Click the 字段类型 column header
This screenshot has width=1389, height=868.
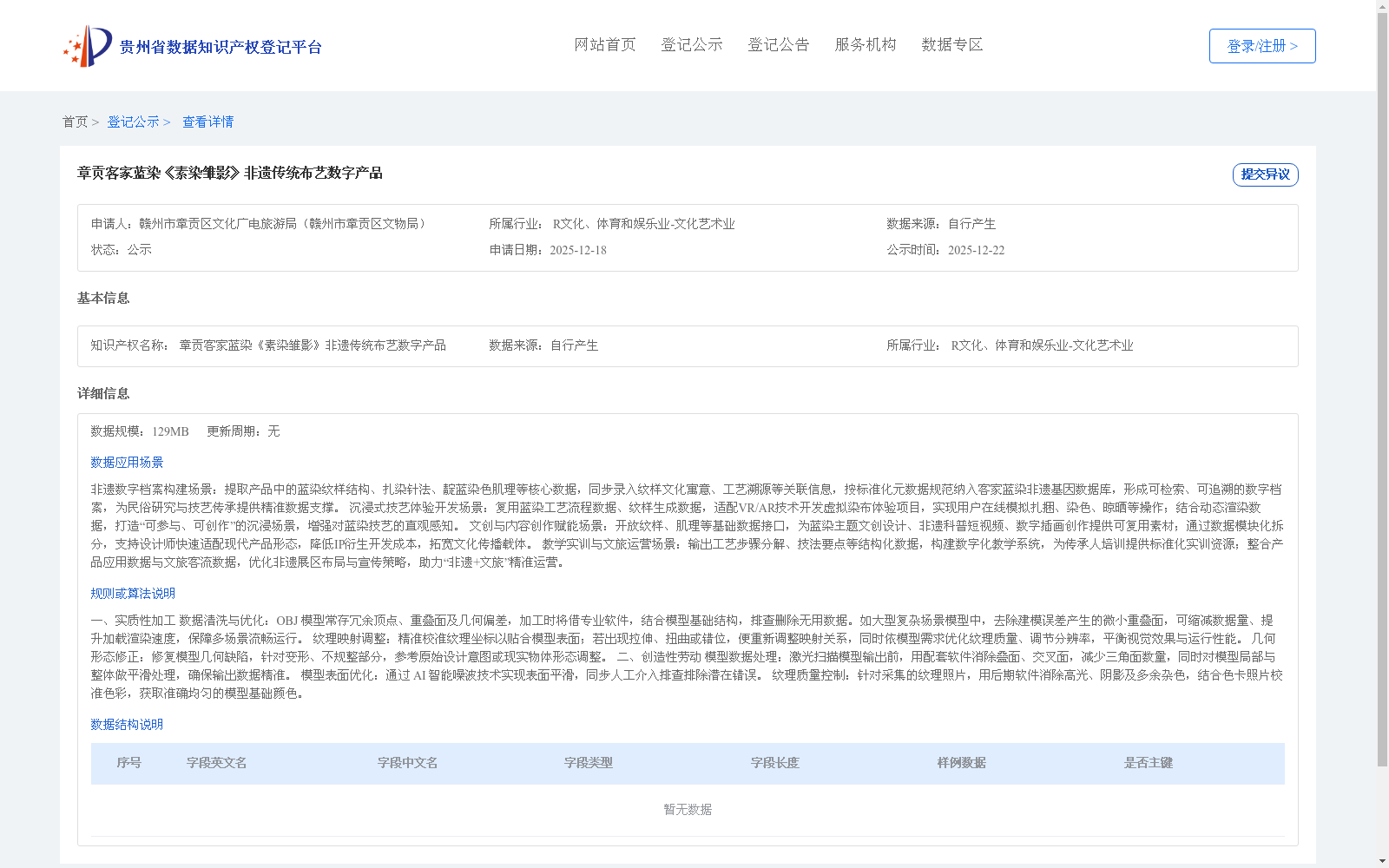(588, 763)
